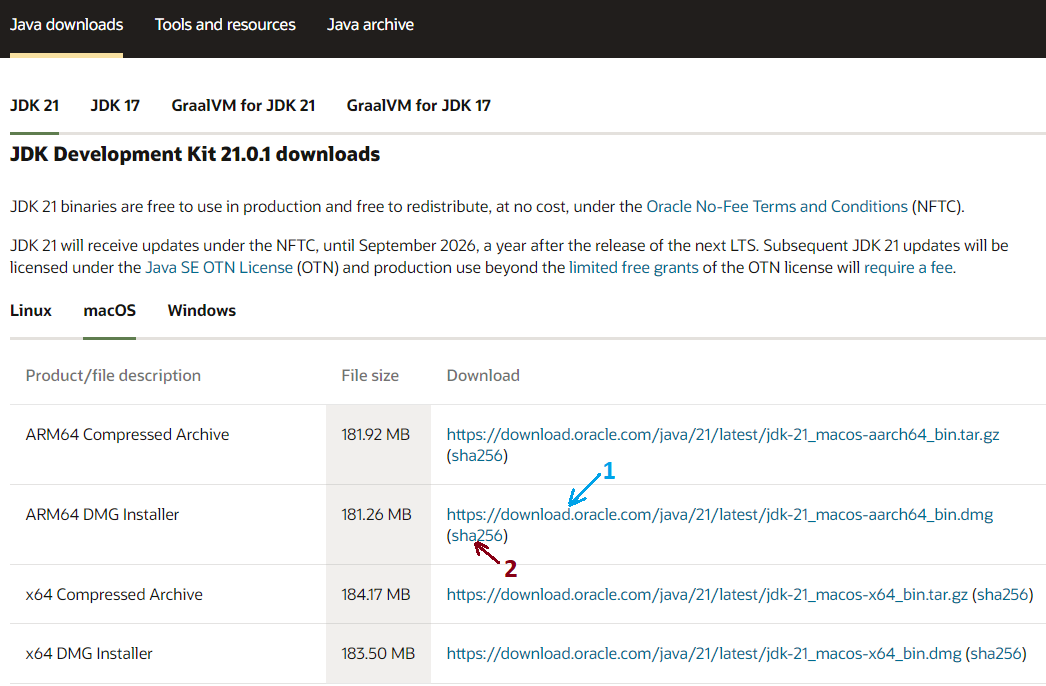Select the x64 DMG Installer row label
This screenshot has height=686, width=1046.
click(x=89, y=653)
